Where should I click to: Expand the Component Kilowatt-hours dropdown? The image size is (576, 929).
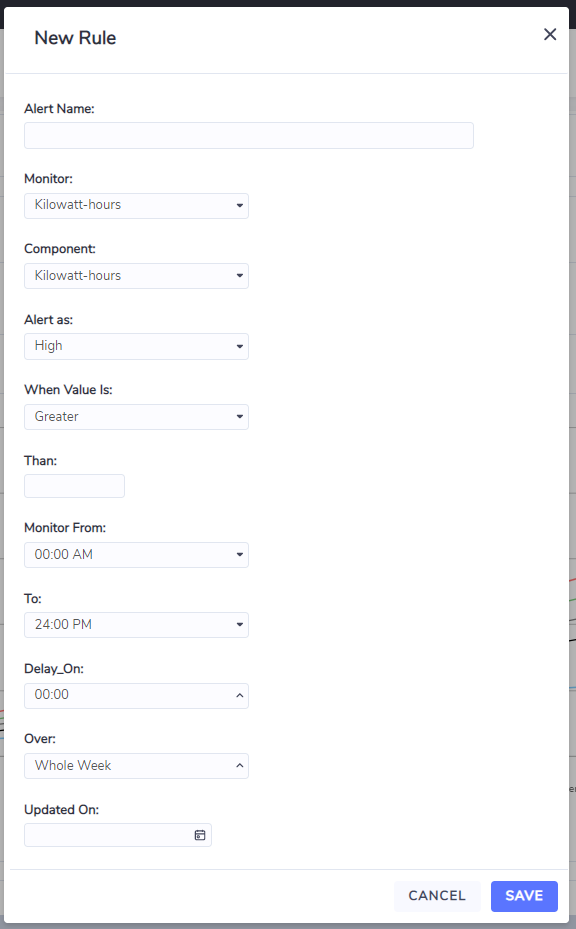136,276
